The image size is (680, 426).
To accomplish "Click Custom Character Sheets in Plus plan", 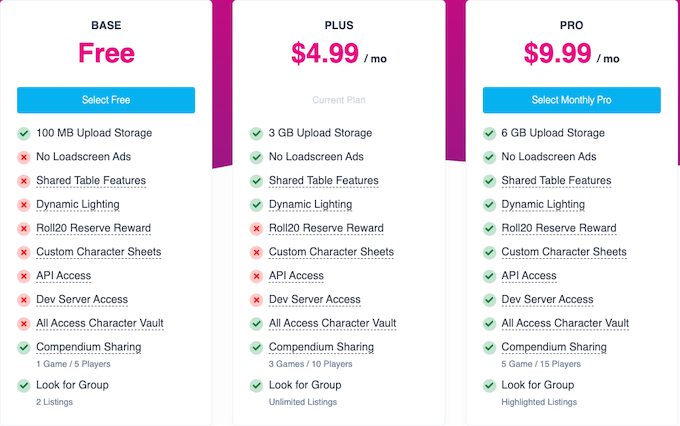I will 331,252.
